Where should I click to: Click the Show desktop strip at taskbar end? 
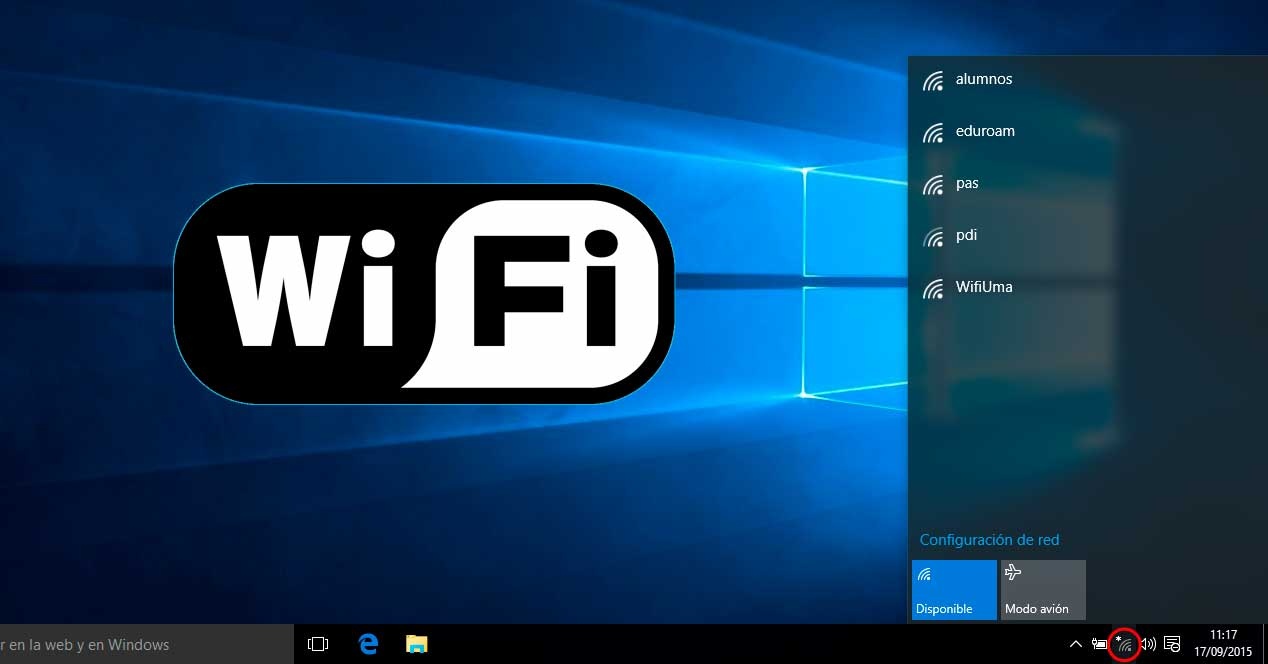point(1265,645)
